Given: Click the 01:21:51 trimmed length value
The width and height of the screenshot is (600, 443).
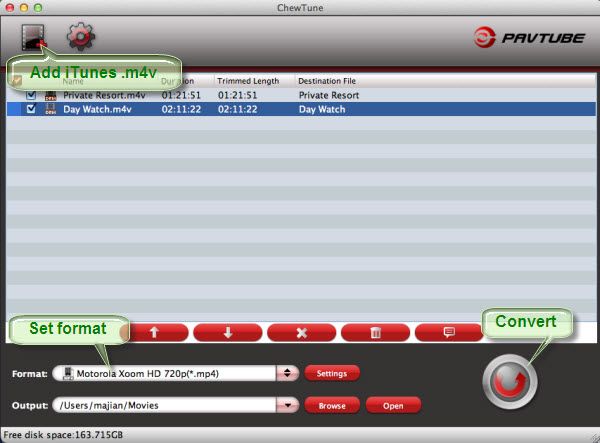Looking at the screenshot, I should 237,95.
